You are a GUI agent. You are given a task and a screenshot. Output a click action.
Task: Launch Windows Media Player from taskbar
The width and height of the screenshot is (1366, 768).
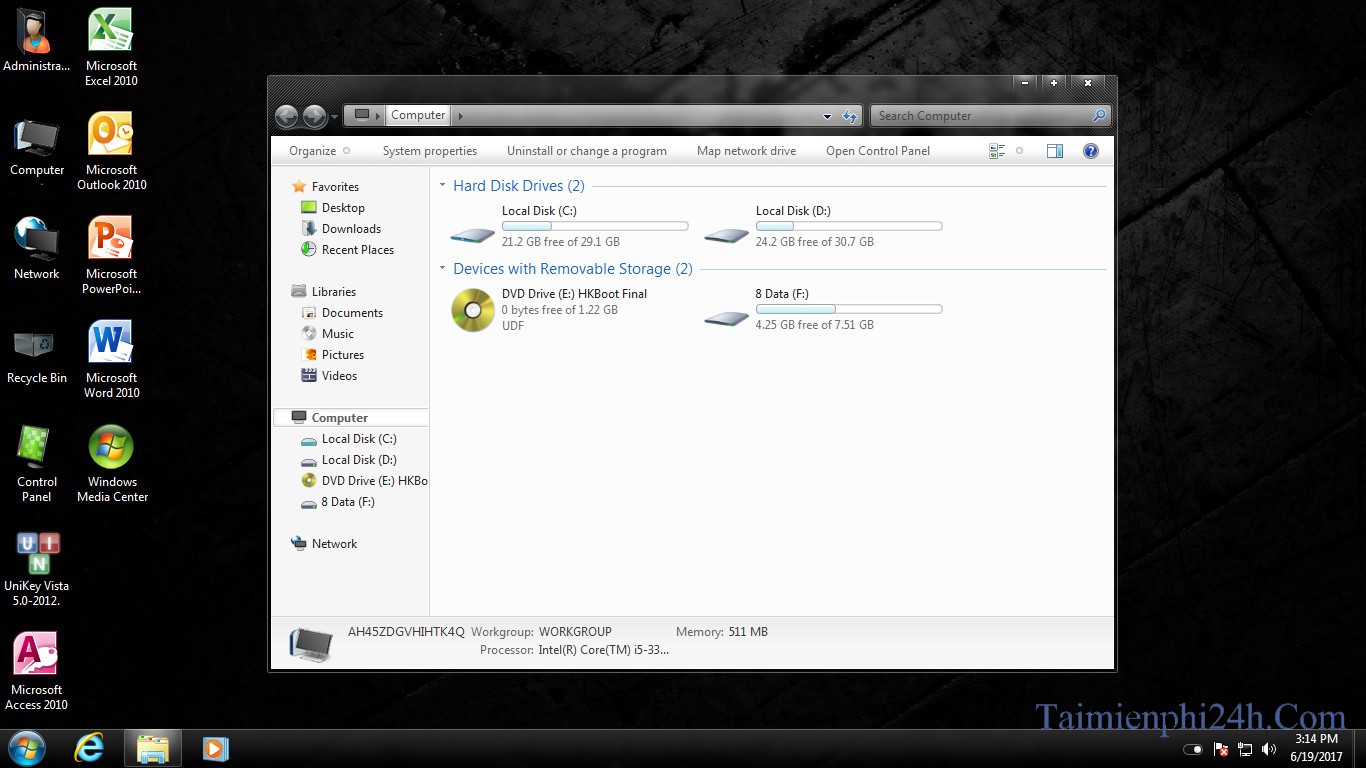point(215,747)
